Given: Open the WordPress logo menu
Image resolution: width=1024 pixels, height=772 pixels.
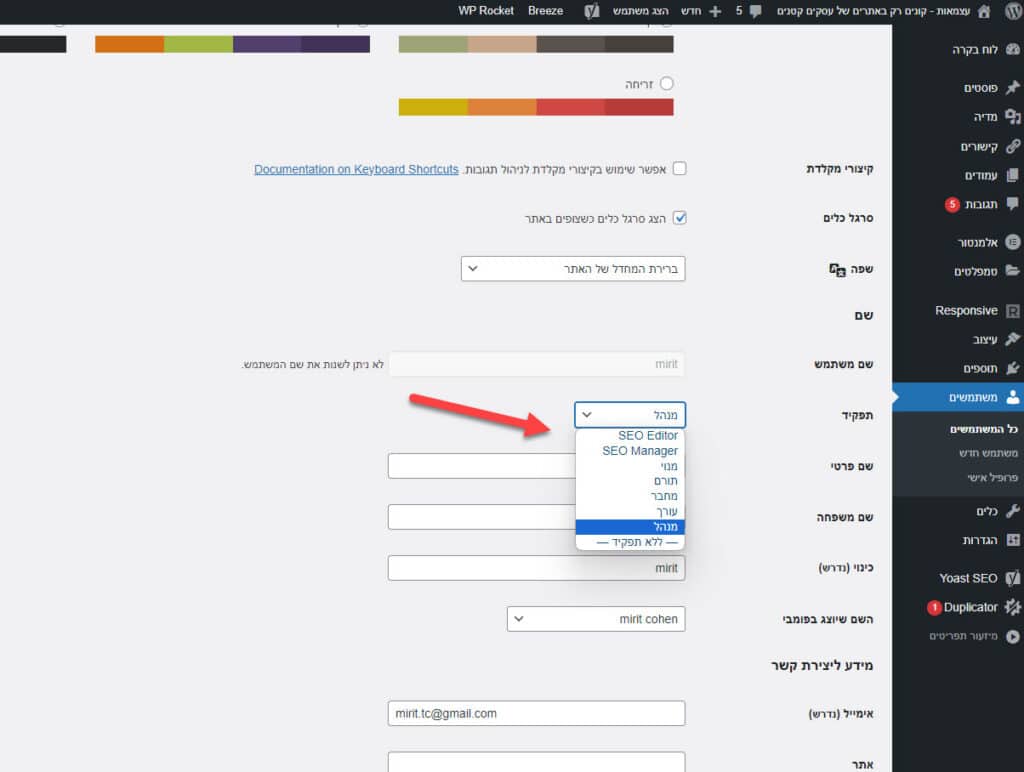Looking at the screenshot, I should click(1014, 11).
